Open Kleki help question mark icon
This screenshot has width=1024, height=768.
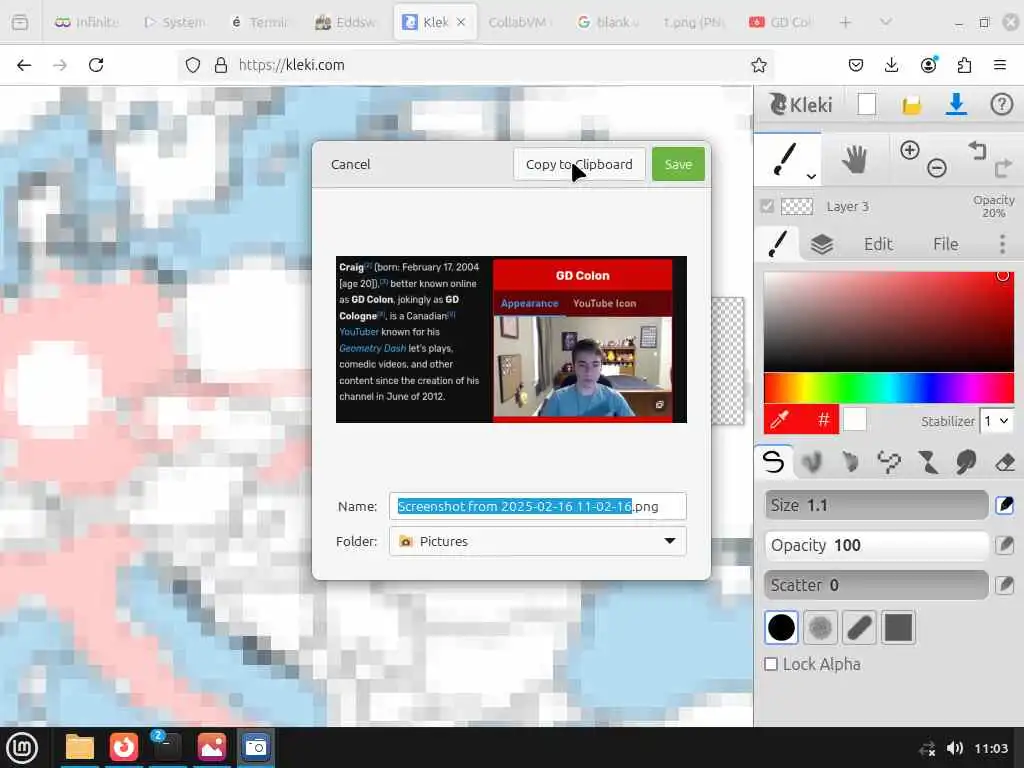pos(1001,104)
